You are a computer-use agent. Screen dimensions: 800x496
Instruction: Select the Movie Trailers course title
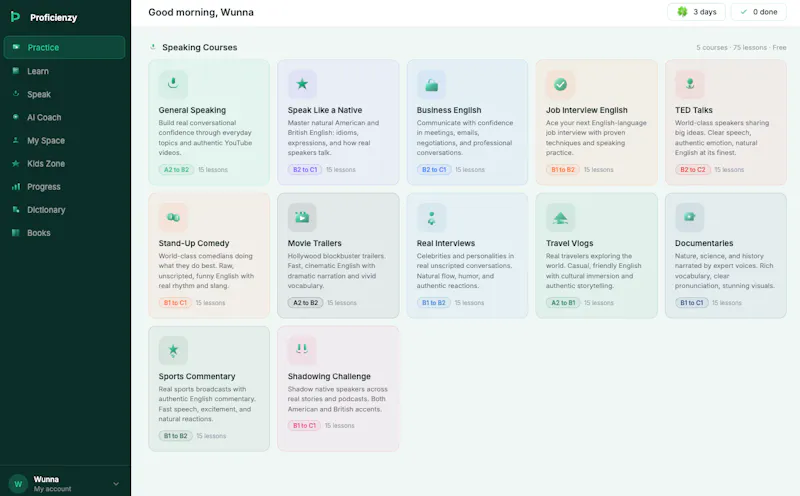[314, 243]
